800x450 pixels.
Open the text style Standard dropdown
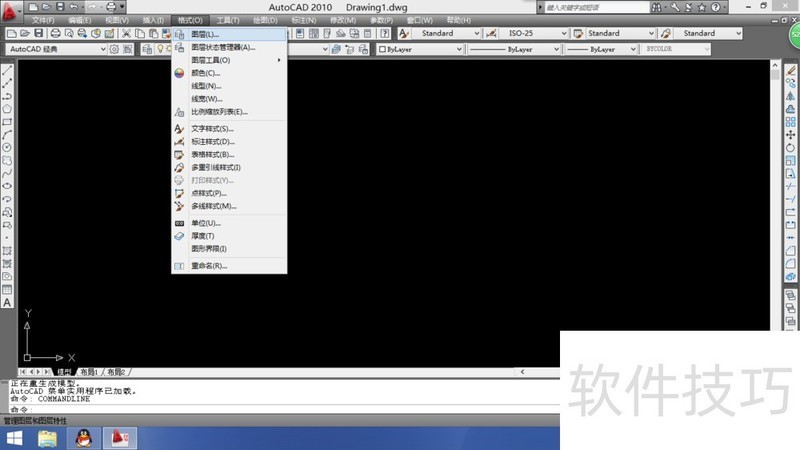click(x=446, y=33)
